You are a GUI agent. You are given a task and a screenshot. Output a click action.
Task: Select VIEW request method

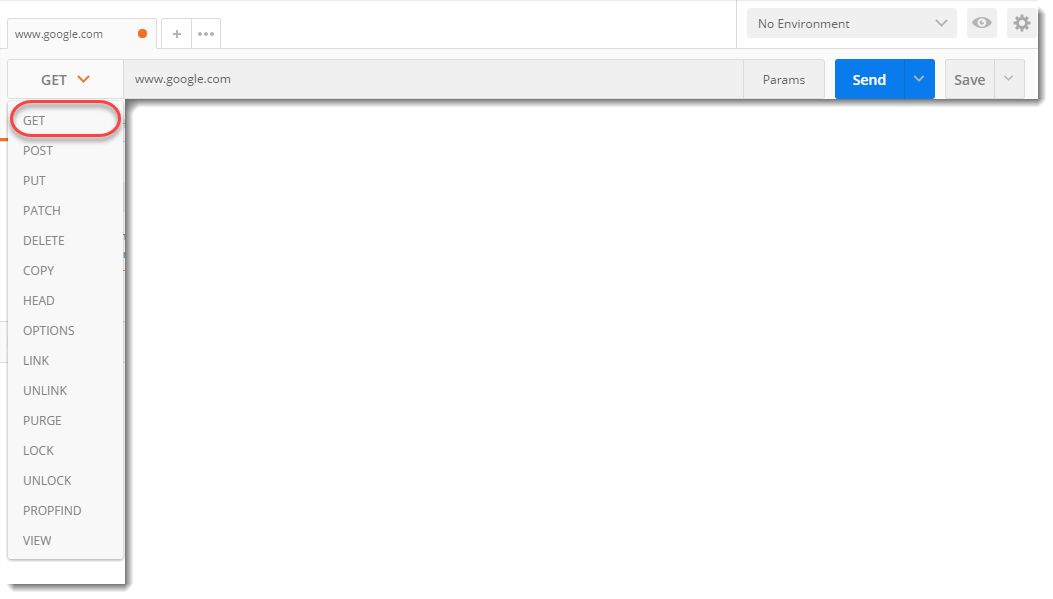tap(65, 541)
